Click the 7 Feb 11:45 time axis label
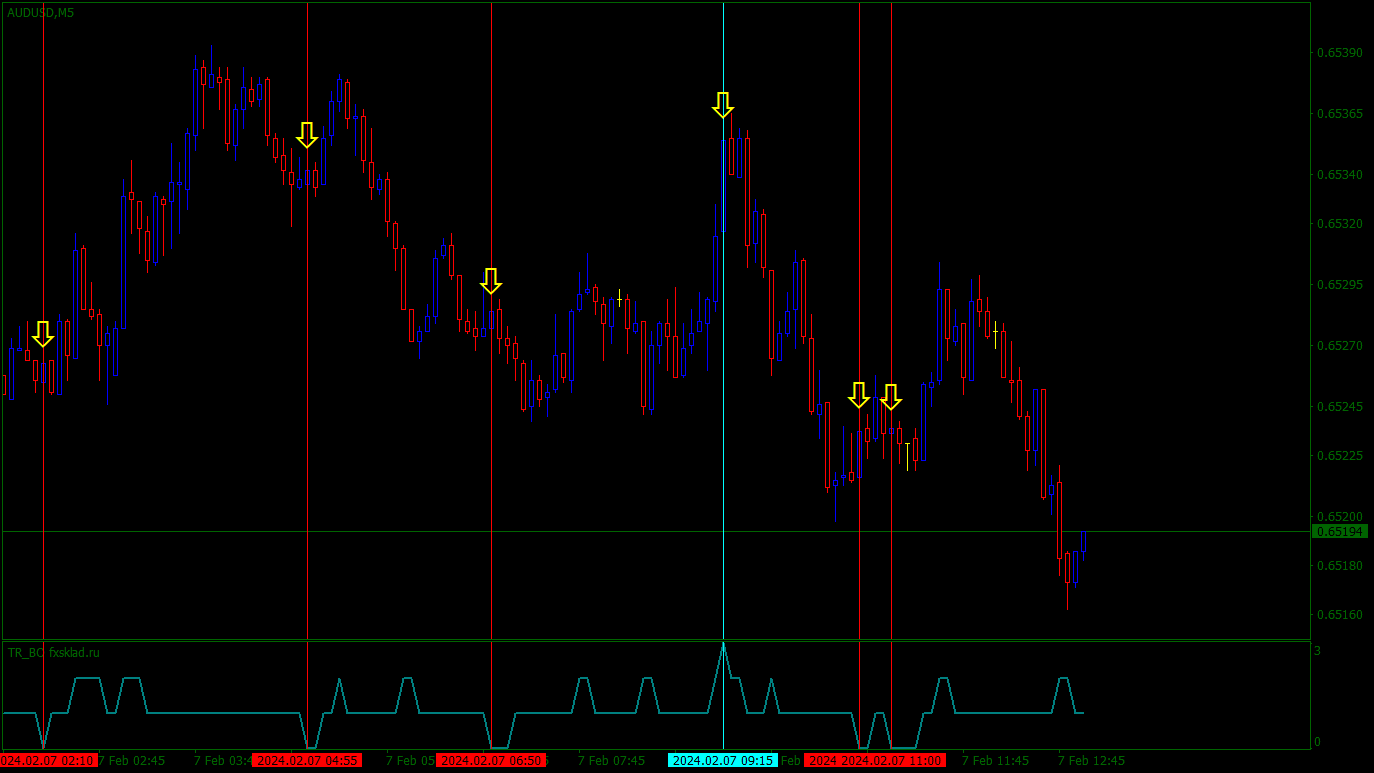Image resolution: width=1374 pixels, height=773 pixels. (995, 761)
